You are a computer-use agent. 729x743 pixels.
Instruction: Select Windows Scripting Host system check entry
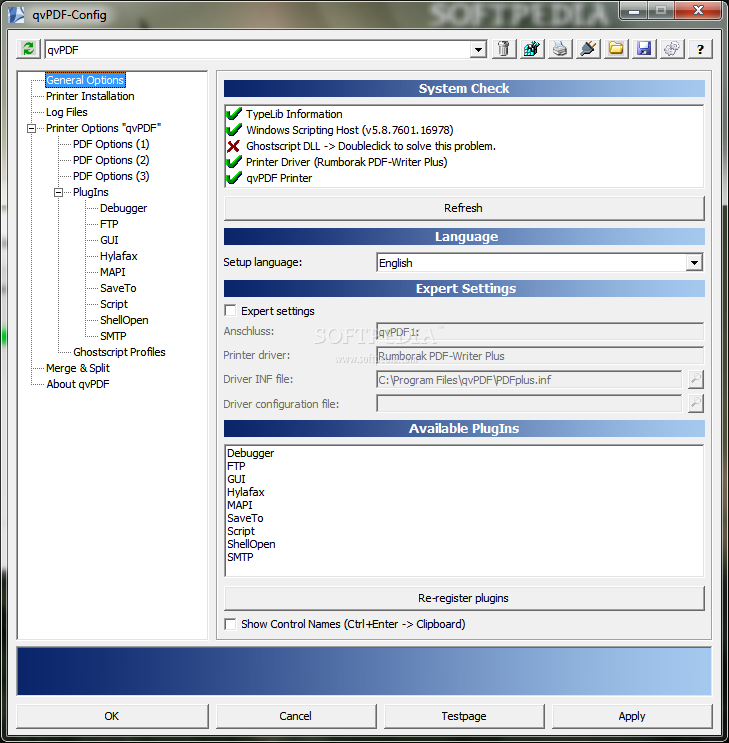350,130
